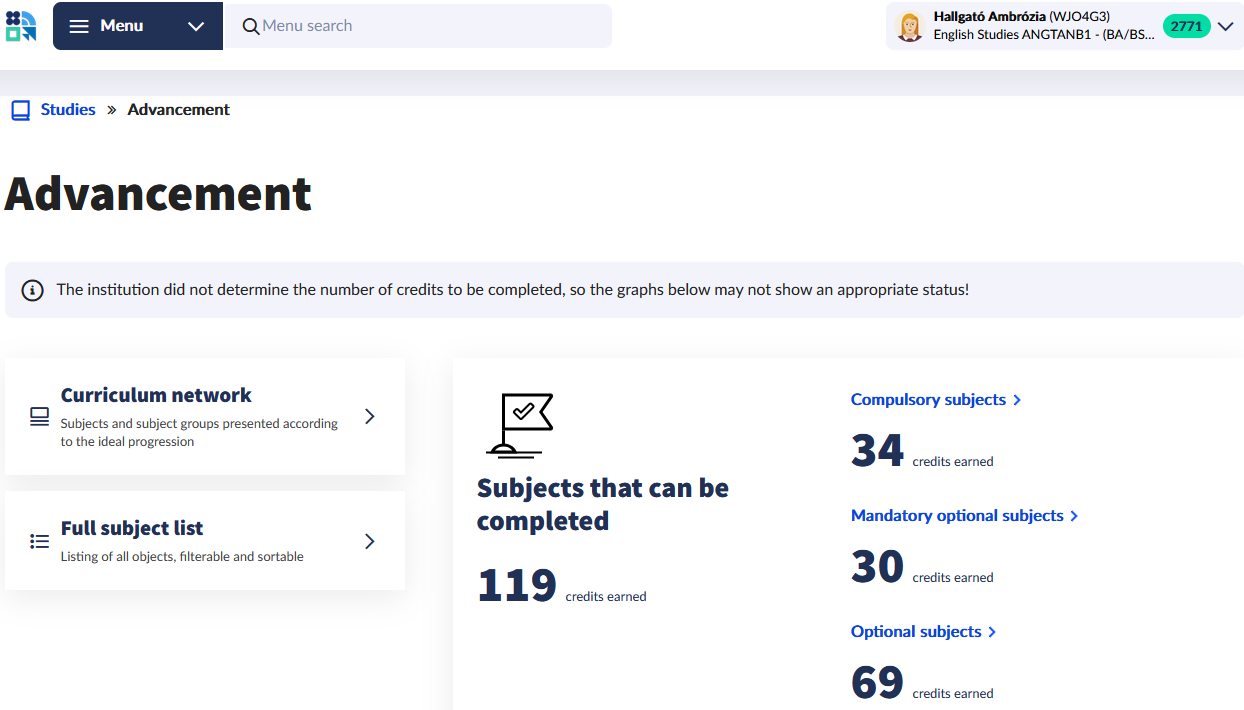Go to Studies in the breadcrumb
This screenshot has height=710, width=1244.
point(68,110)
